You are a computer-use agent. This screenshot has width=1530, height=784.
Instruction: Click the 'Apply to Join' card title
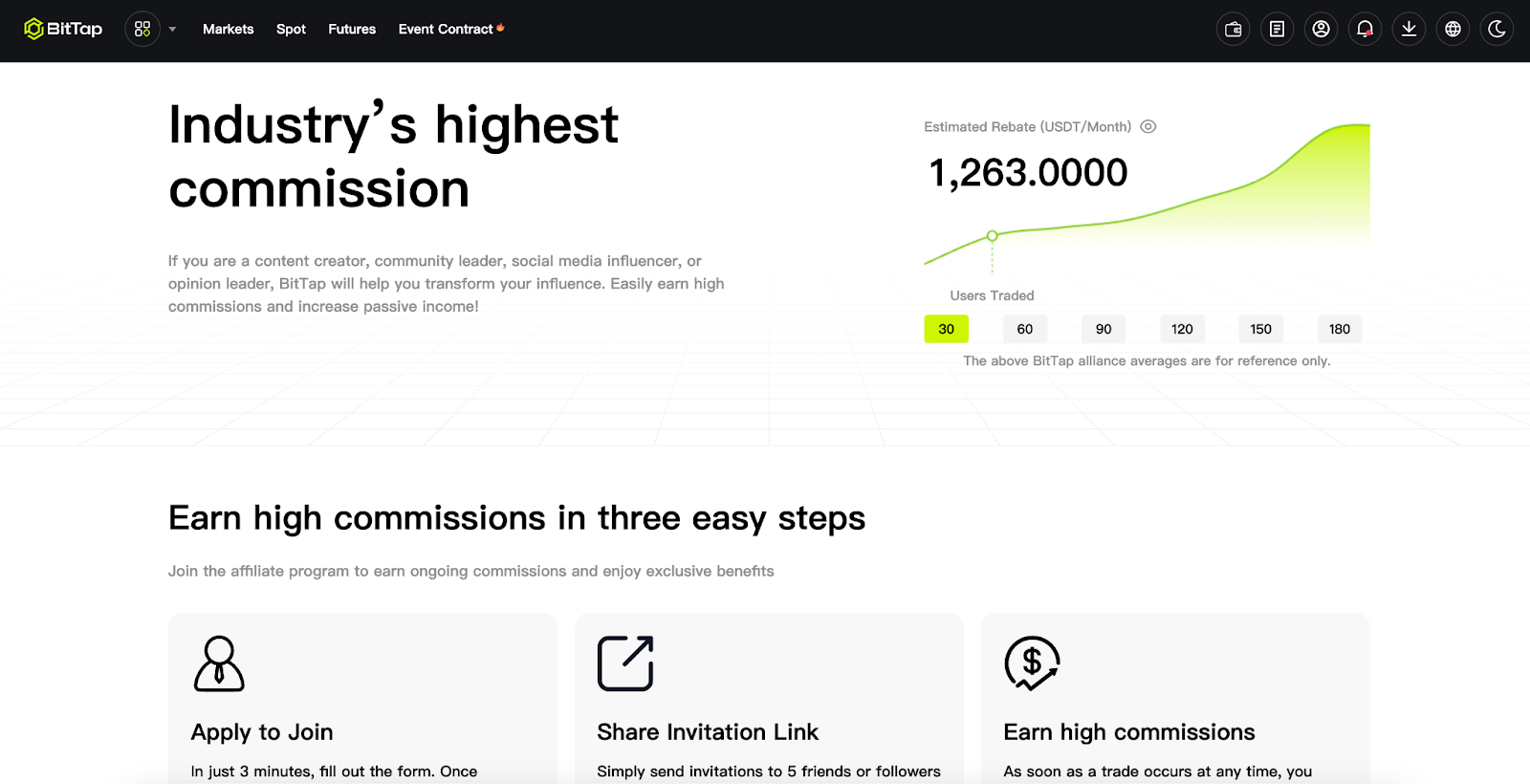[262, 732]
